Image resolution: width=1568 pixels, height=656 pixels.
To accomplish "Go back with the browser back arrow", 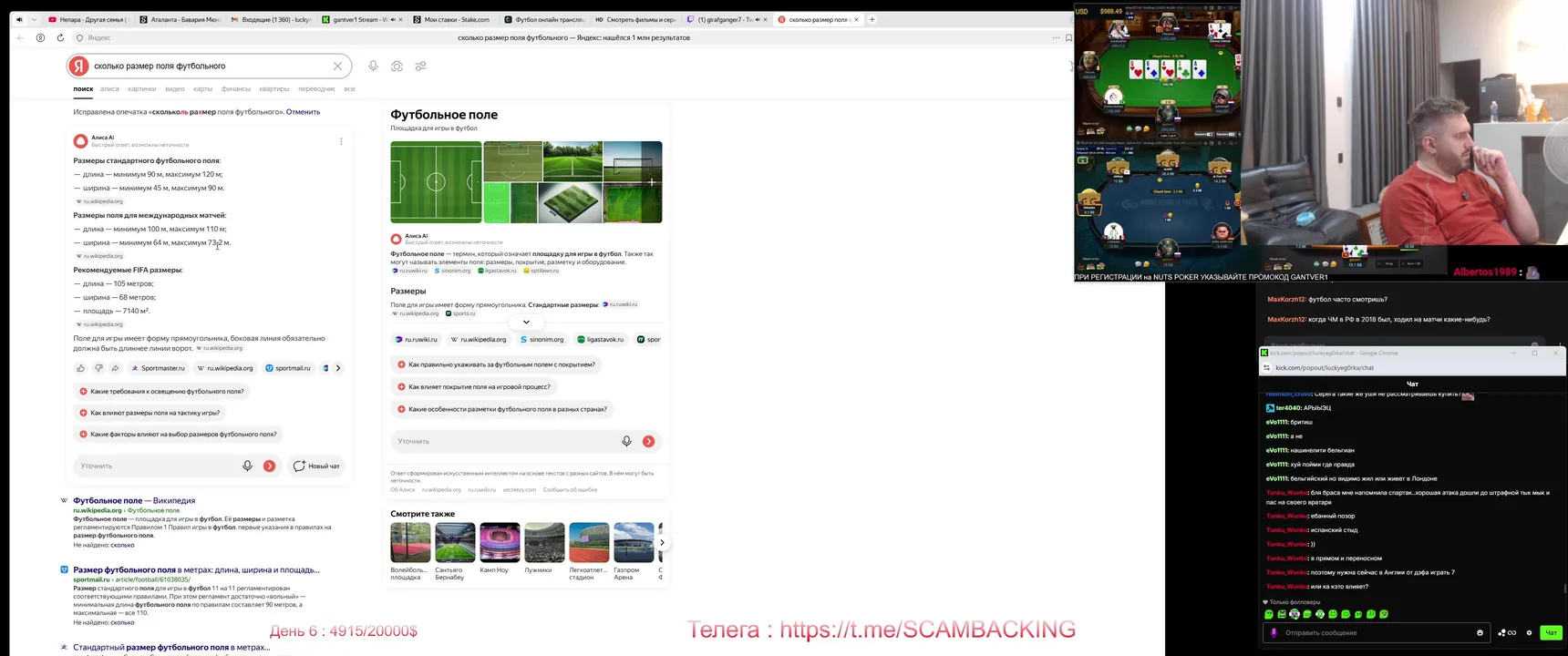I will click(20, 37).
